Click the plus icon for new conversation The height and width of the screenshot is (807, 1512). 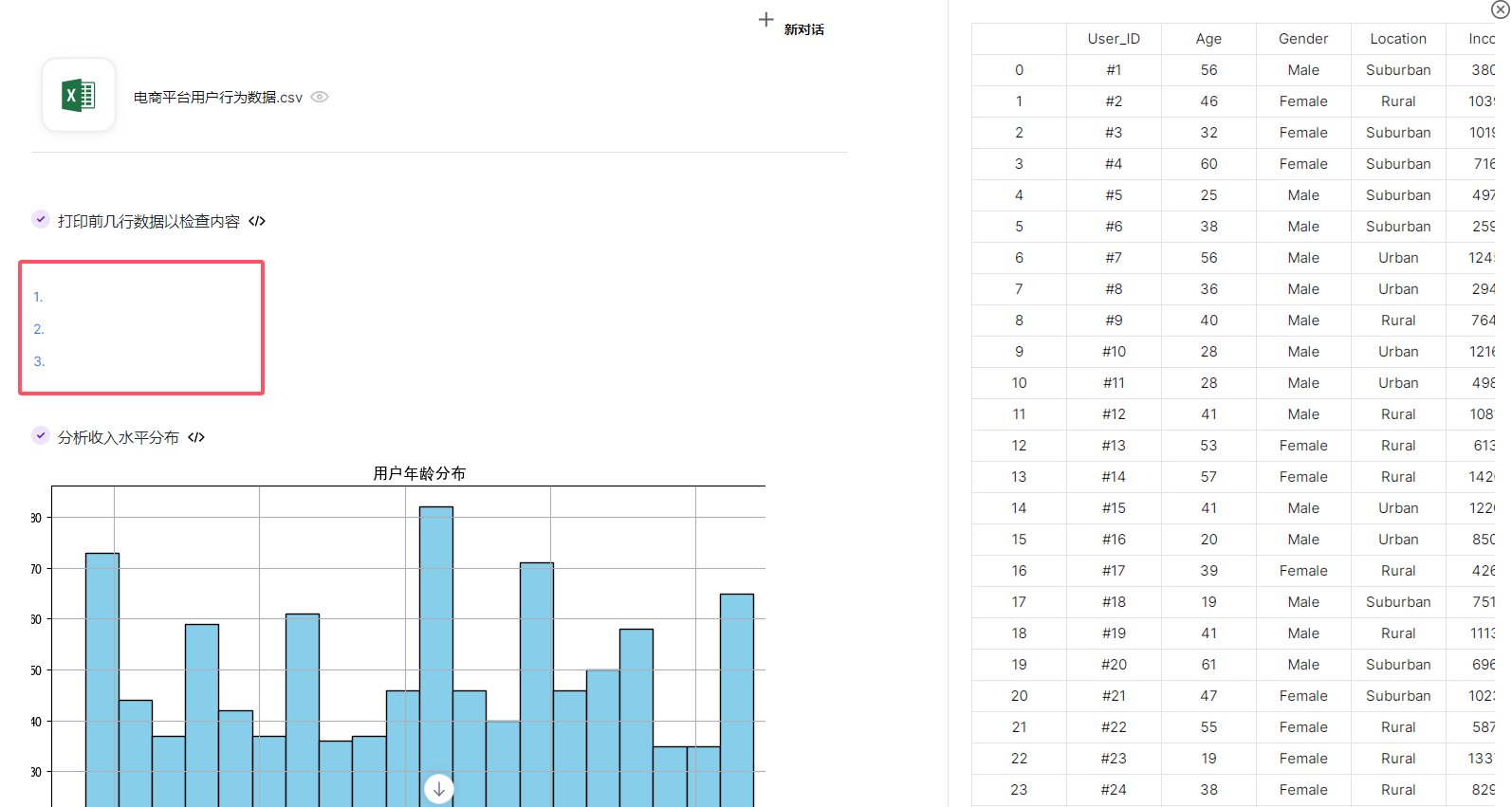pos(766,20)
